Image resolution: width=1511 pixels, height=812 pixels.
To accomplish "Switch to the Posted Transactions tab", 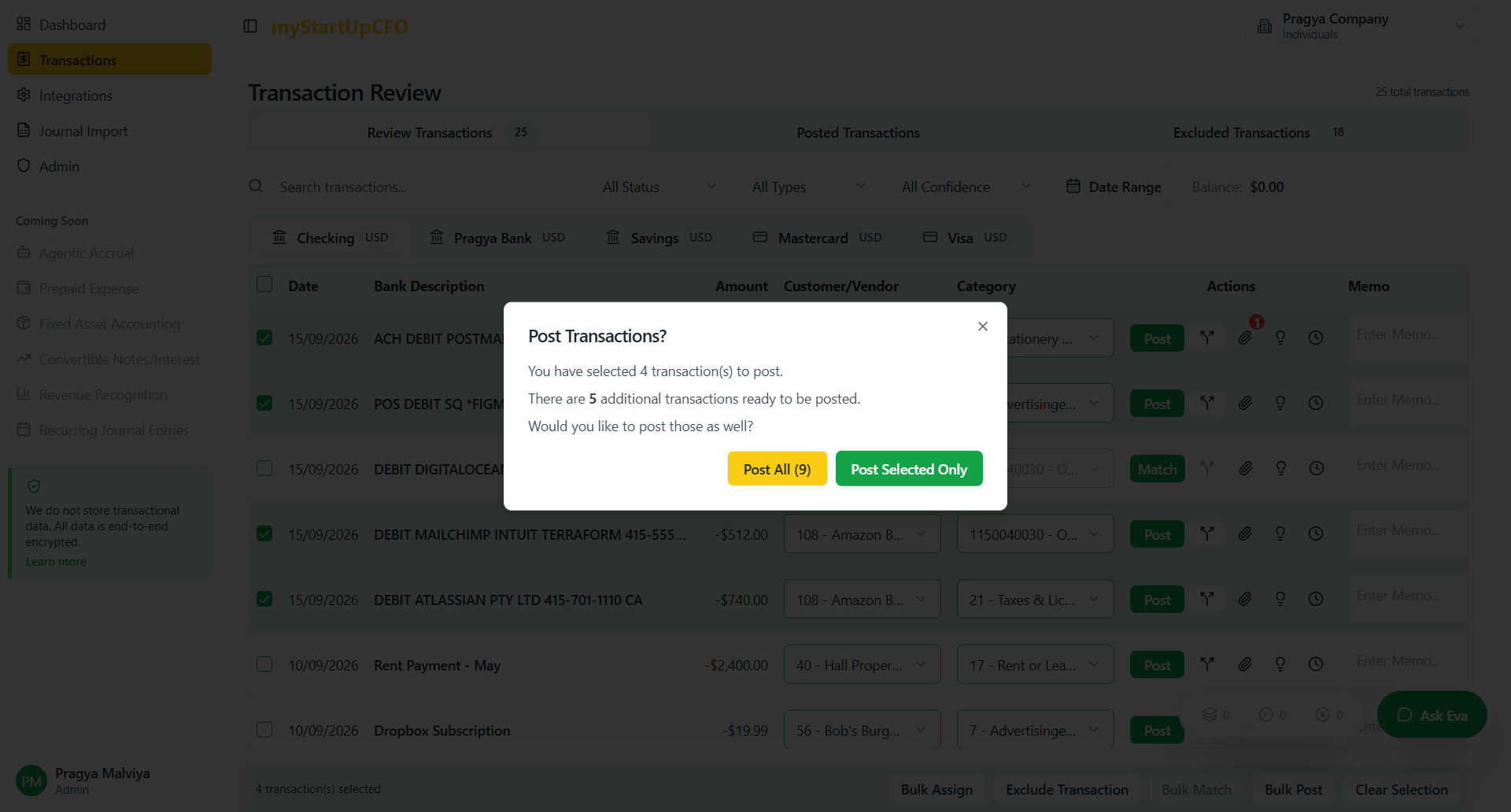I will [x=858, y=132].
